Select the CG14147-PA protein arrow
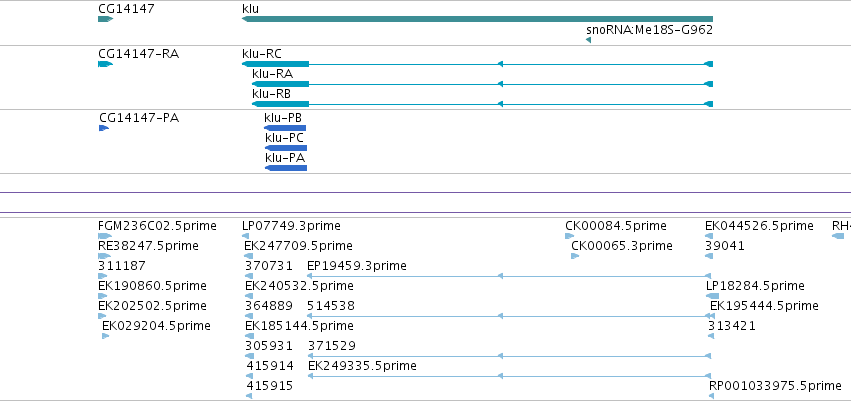Screen dimensions: 851x401 (x=104, y=128)
